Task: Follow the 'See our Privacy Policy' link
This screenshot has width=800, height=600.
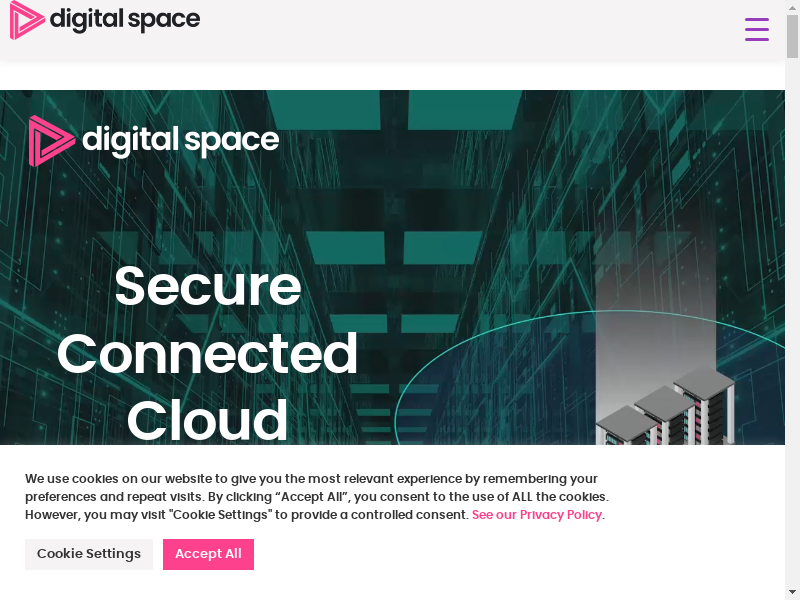Action: (x=537, y=515)
